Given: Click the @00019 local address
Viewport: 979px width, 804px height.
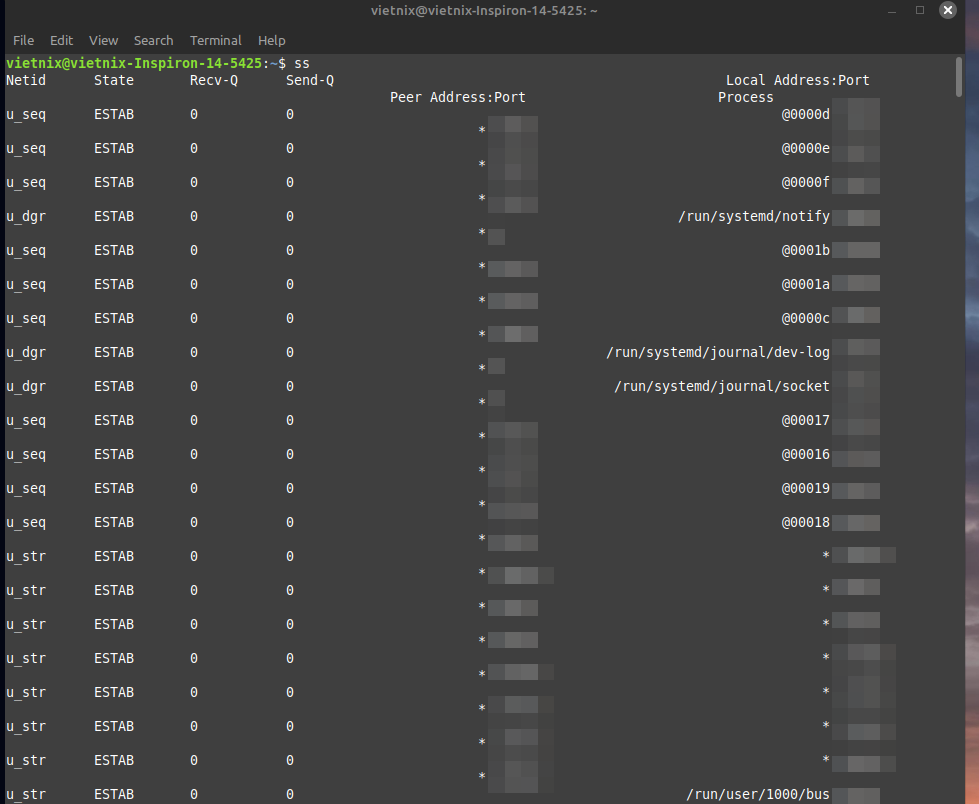Looking at the screenshot, I should (x=805, y=489).
